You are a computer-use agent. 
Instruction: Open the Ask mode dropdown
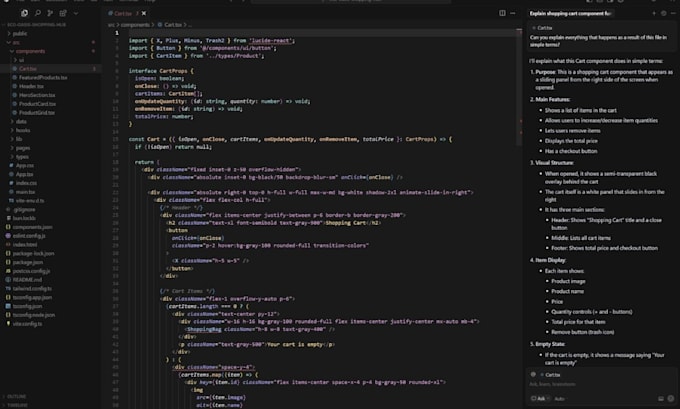coord(540,399)
